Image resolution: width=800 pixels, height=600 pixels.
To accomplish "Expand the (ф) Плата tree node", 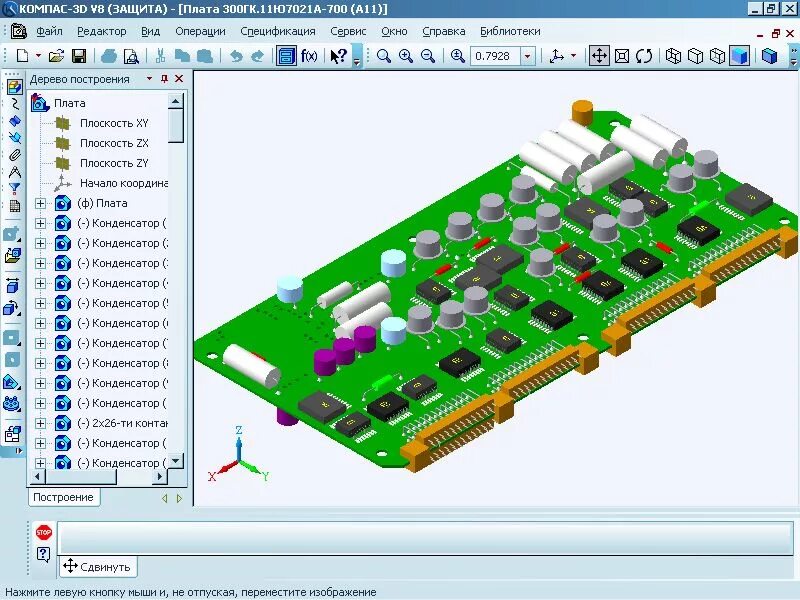I will [x=40, y=204].
